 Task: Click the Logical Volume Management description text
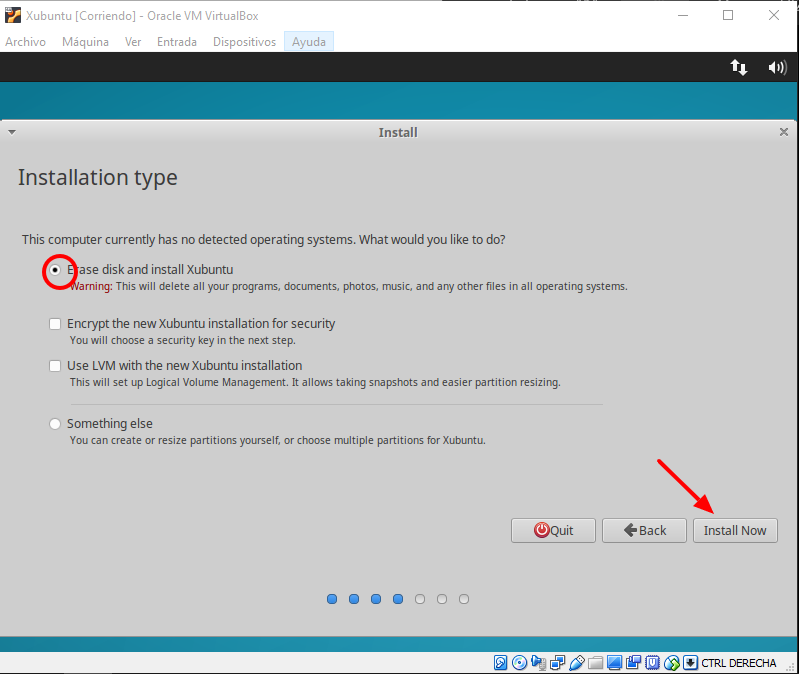[315, 382]
